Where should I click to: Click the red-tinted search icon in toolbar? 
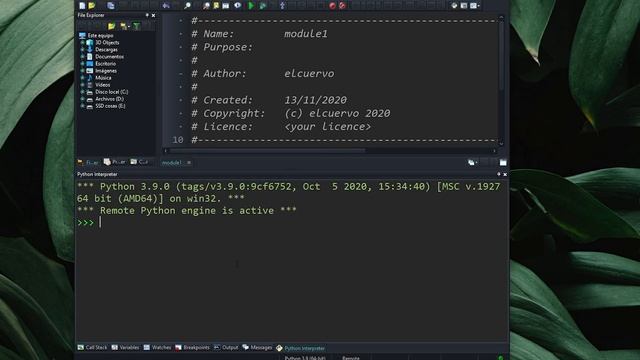click(207, 5)
